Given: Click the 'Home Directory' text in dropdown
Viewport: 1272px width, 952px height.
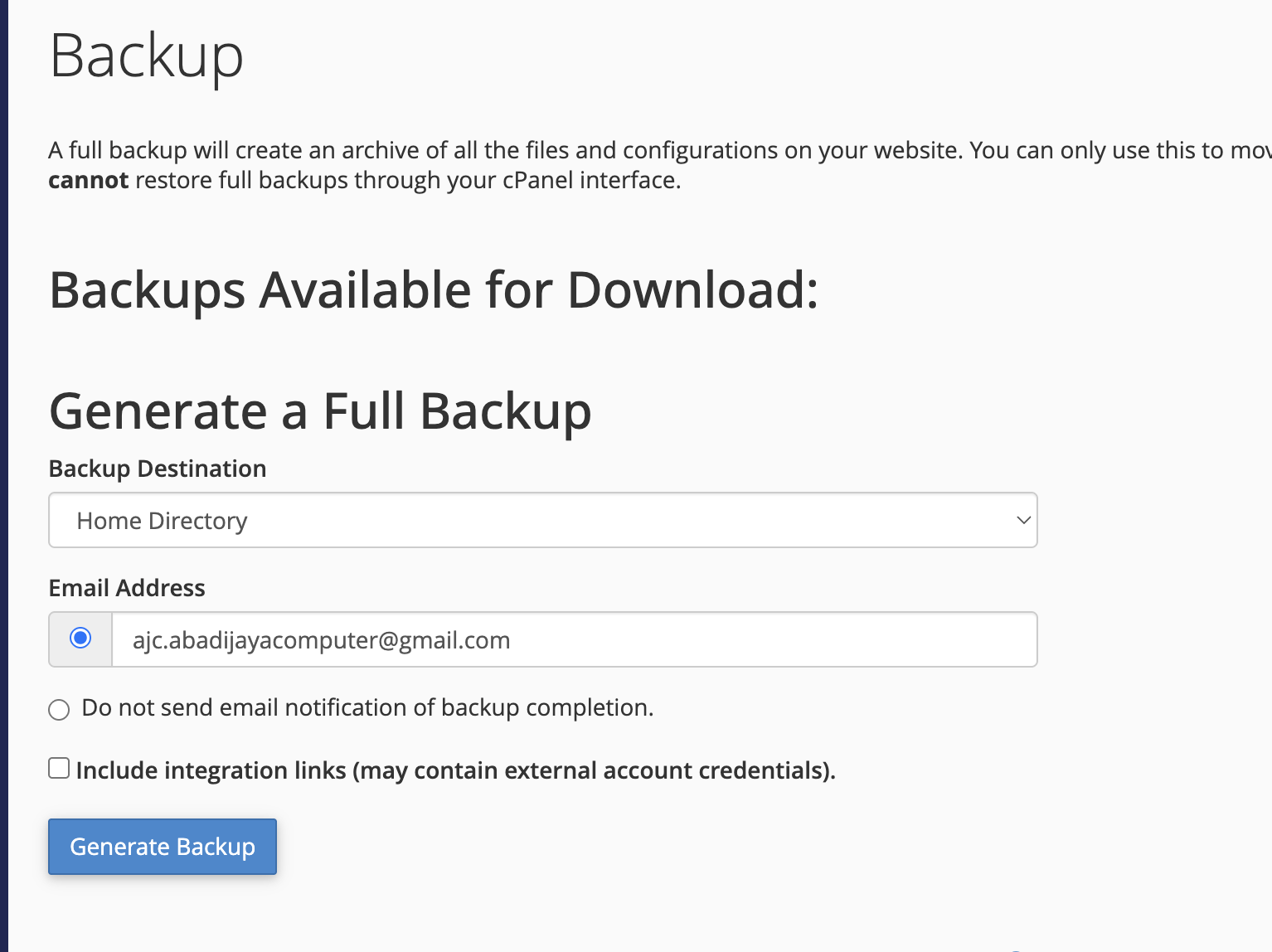Looking at the screenshot, I should pos(162,521).
